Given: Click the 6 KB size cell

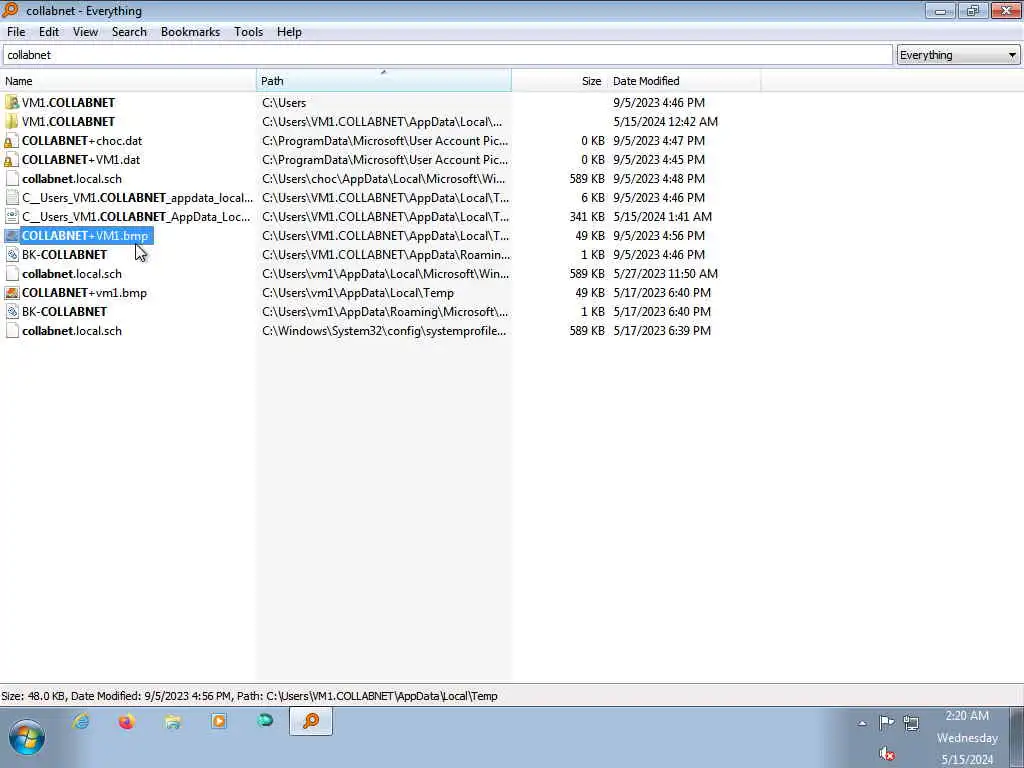Looking at the screenshot, I should (592, 197).
